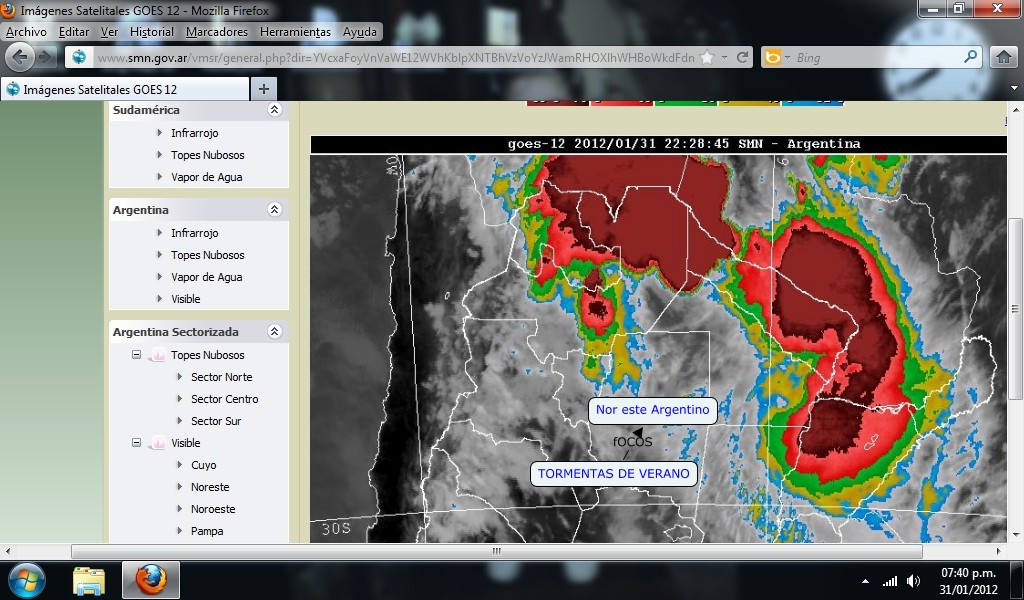This screenshot has height=600, width=1024.
Task: Click the Firefox Back navigation button
Action: tap(21, 57)
